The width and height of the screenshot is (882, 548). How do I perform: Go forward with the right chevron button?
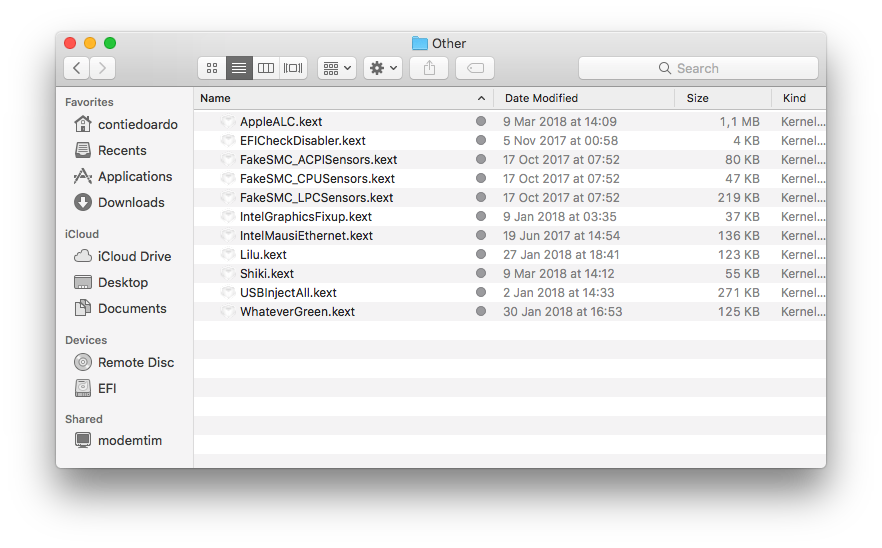click(x=102, y=68)
